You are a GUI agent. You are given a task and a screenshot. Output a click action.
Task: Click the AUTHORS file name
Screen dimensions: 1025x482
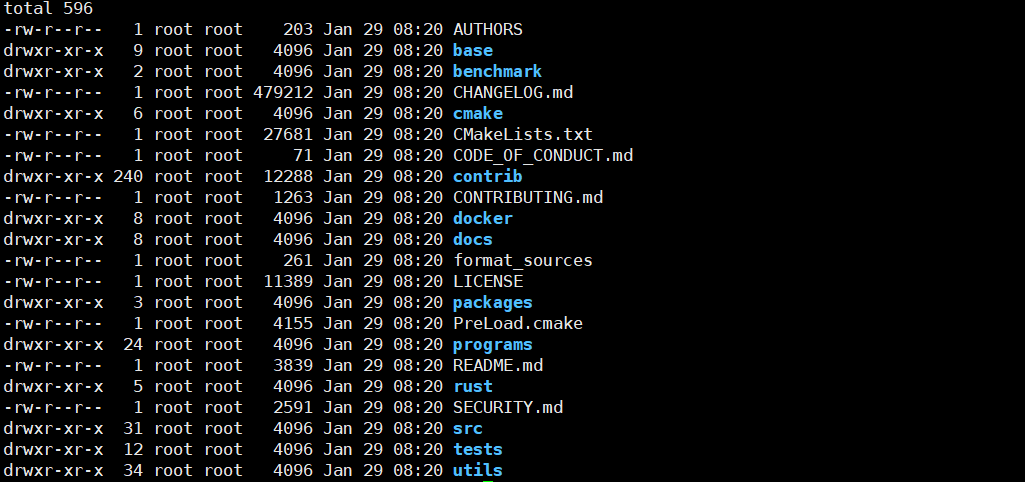click(487, 29)
